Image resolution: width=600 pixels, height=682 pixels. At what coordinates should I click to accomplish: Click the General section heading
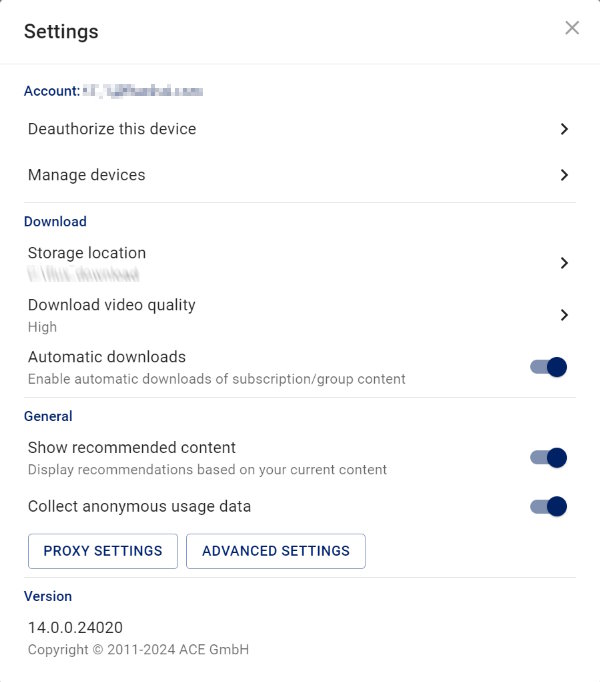pos(48,416)
